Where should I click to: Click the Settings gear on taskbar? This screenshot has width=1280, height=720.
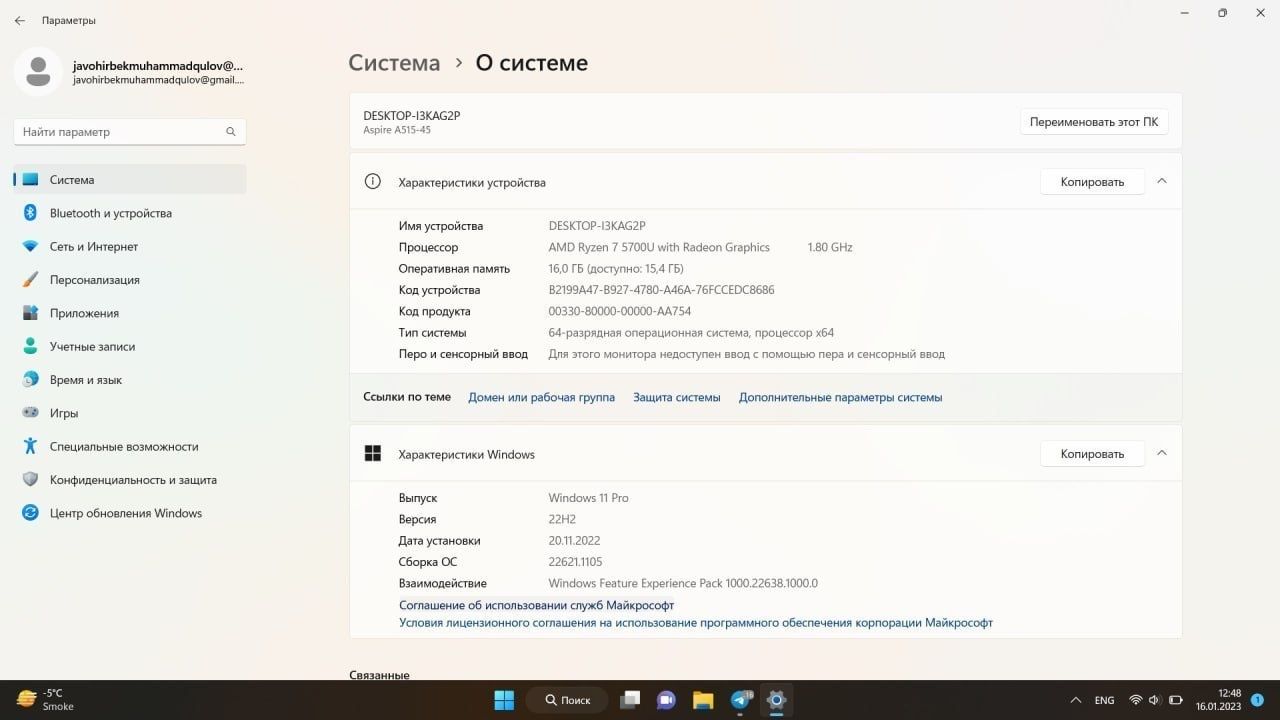776,699
